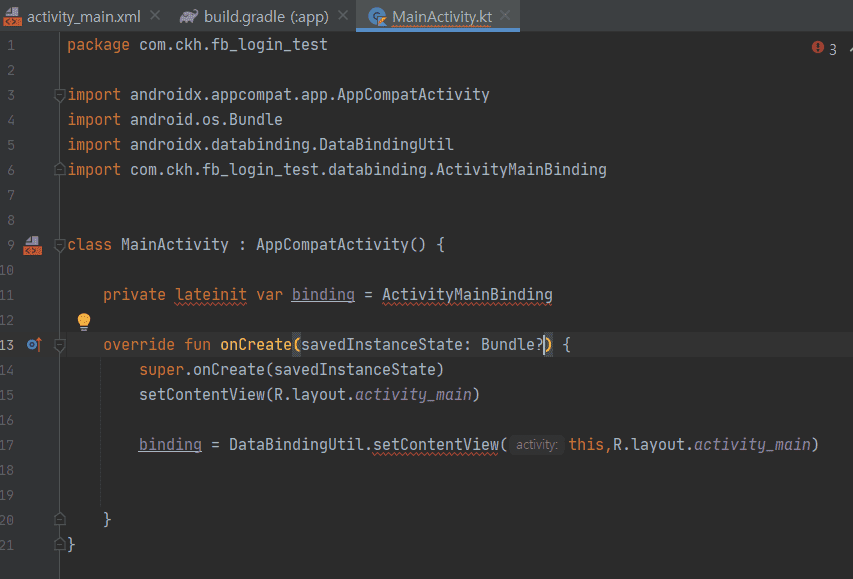Screen dimensions: 853x579
Task: Click the setContentView call on DataBindingUtil
Action: click(435, 445)
